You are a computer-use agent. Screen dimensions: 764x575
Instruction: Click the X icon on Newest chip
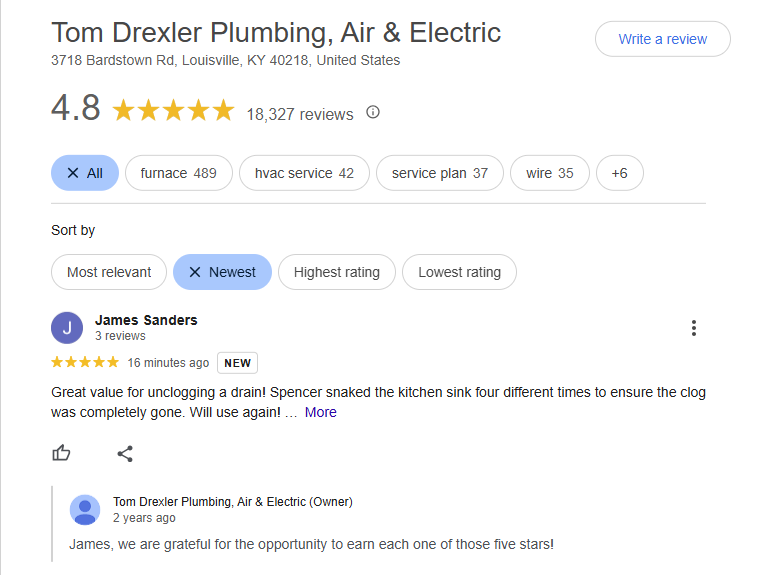pyautogui.click(x=195, y=272)
